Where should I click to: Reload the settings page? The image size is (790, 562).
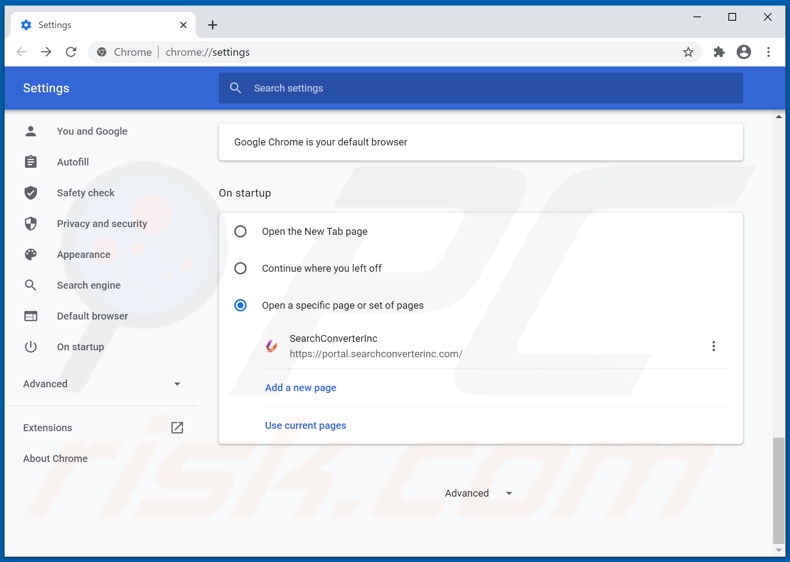point(71,52)
